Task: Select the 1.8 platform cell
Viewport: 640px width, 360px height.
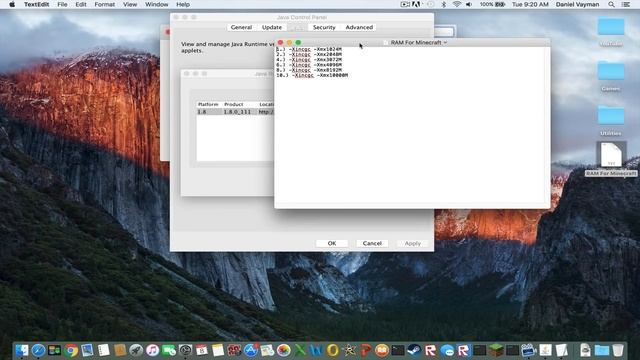Action: click(x=209, y=112)
